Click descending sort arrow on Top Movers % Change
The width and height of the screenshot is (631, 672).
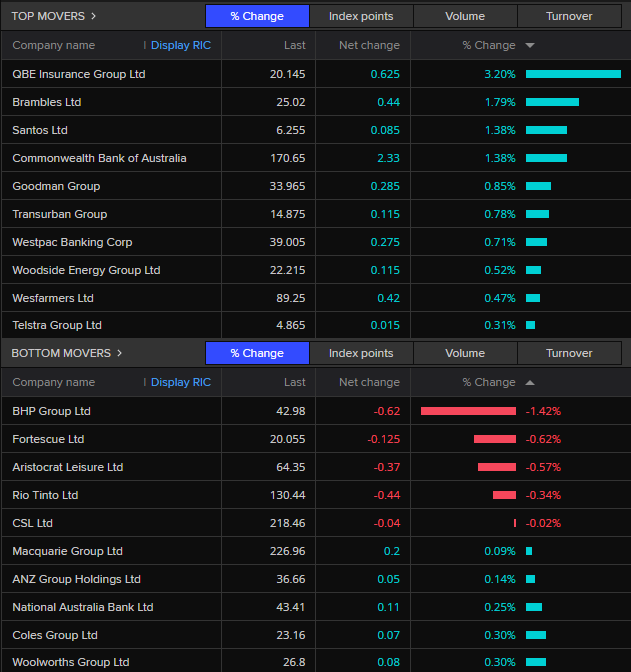click(529, 45)
